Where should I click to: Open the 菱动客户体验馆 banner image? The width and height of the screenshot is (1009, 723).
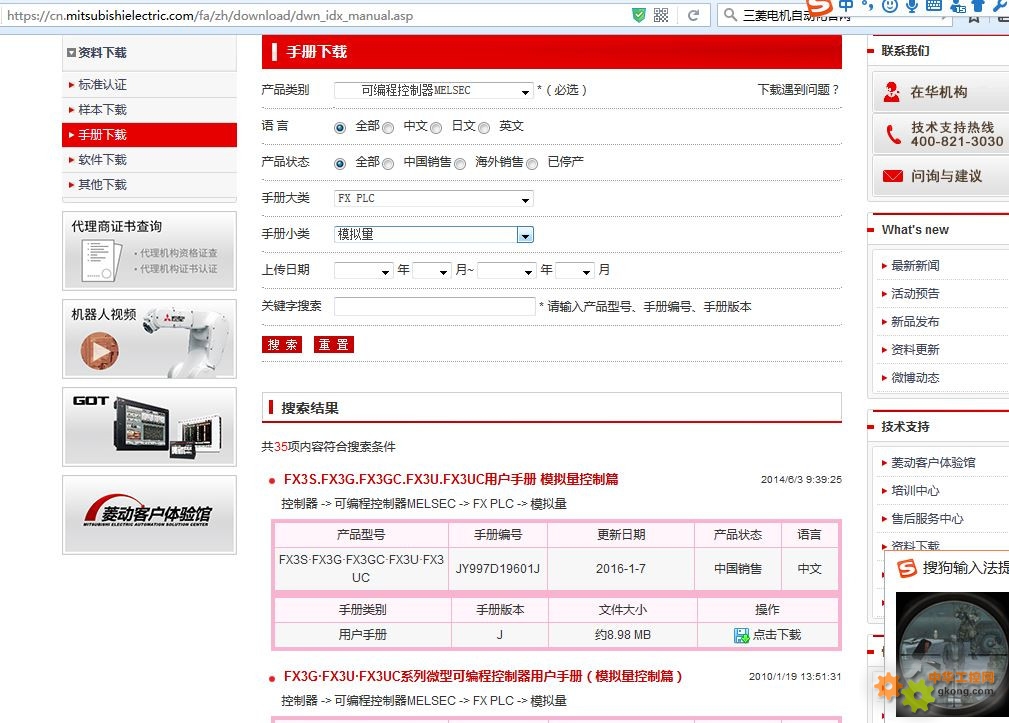click(x=149, y=515)
